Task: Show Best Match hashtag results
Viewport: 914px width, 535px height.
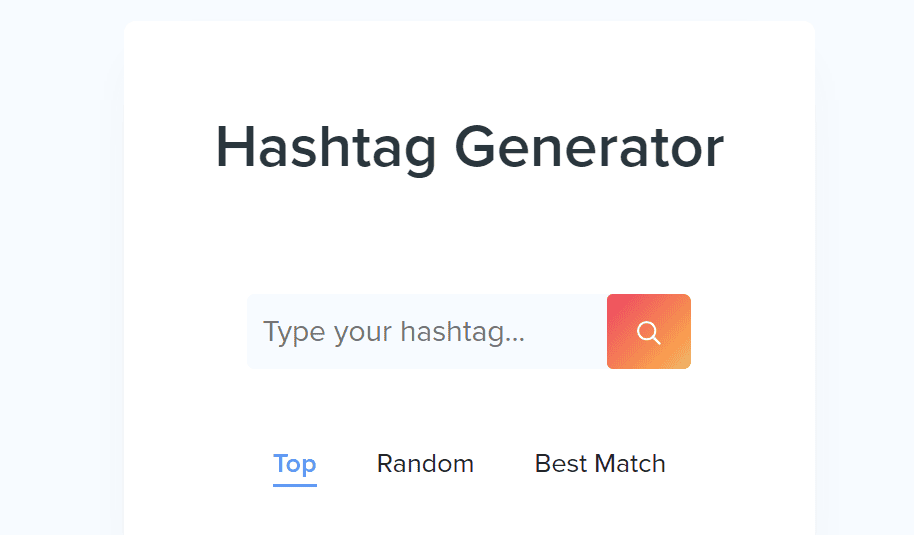Action: 600,464
